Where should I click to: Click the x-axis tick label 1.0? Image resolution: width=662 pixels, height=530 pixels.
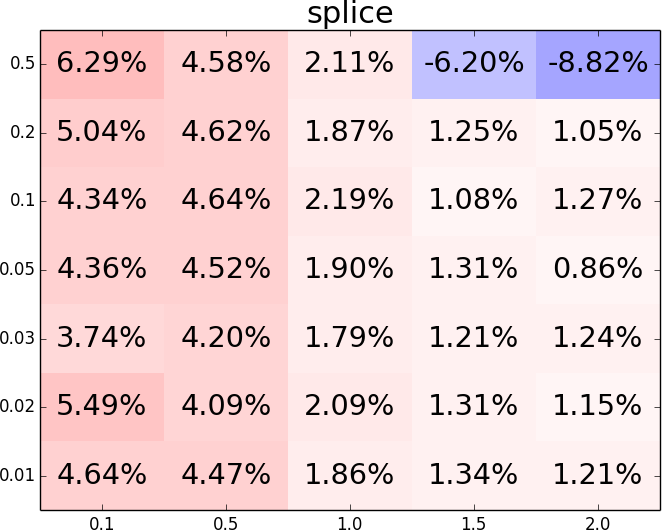(x=350, y=521)
